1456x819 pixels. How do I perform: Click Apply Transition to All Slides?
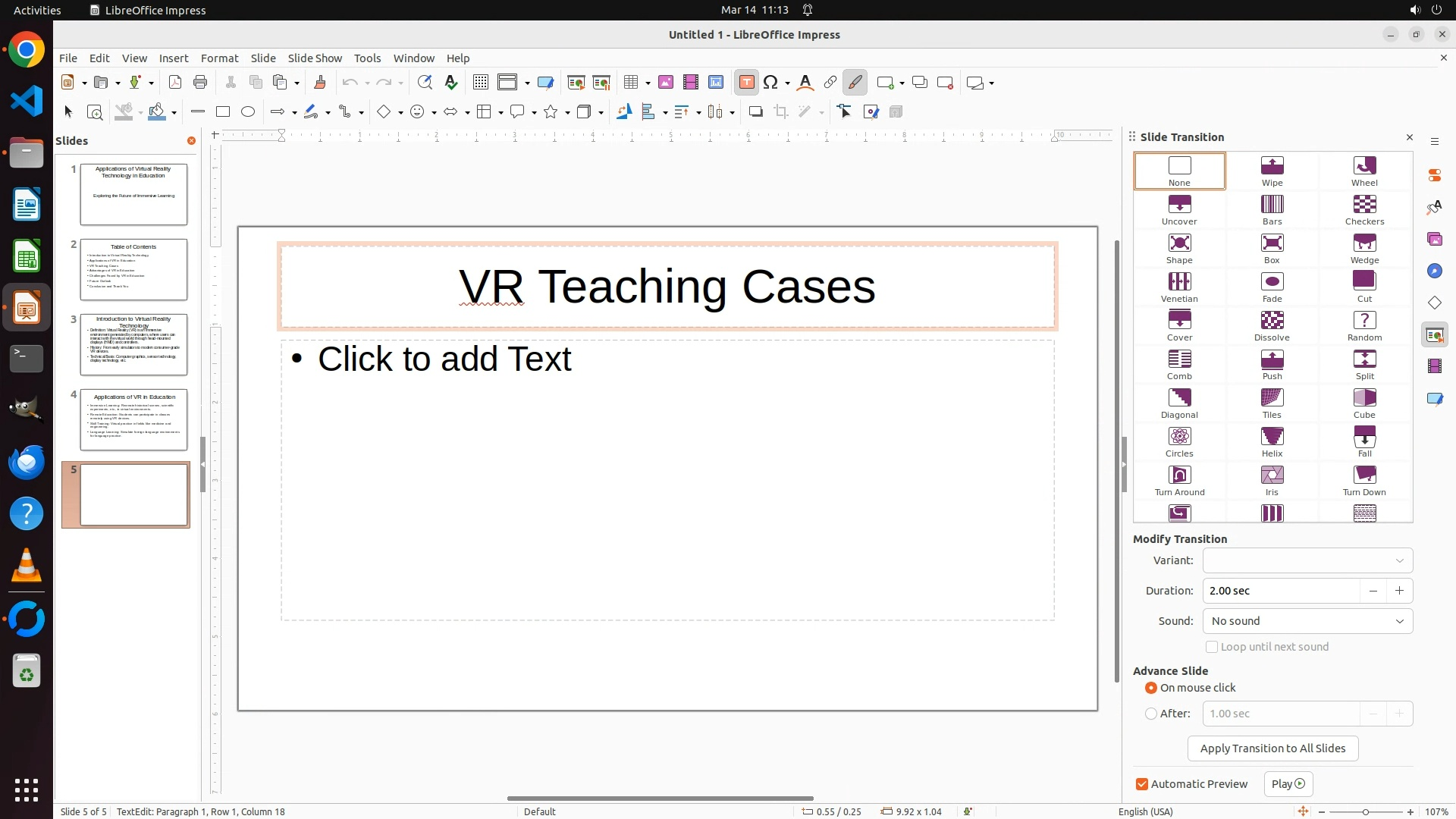[1272, 748]
